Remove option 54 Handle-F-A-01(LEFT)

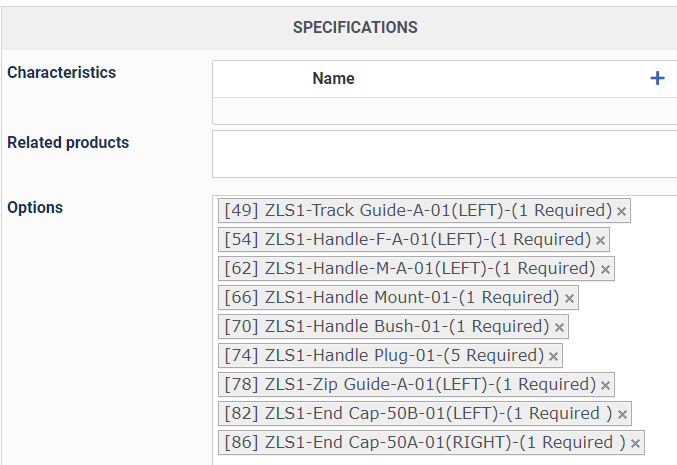tap(600, 240)
